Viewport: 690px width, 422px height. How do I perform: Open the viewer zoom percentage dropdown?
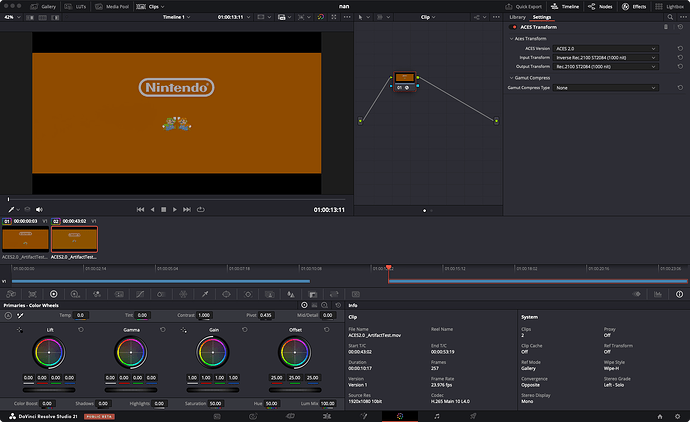[12, 17]
